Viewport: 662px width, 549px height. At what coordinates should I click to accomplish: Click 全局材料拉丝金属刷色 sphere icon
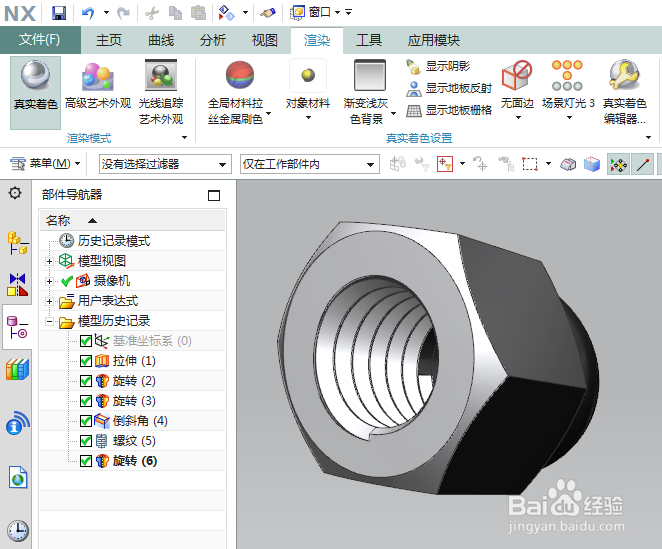[240, 76]
